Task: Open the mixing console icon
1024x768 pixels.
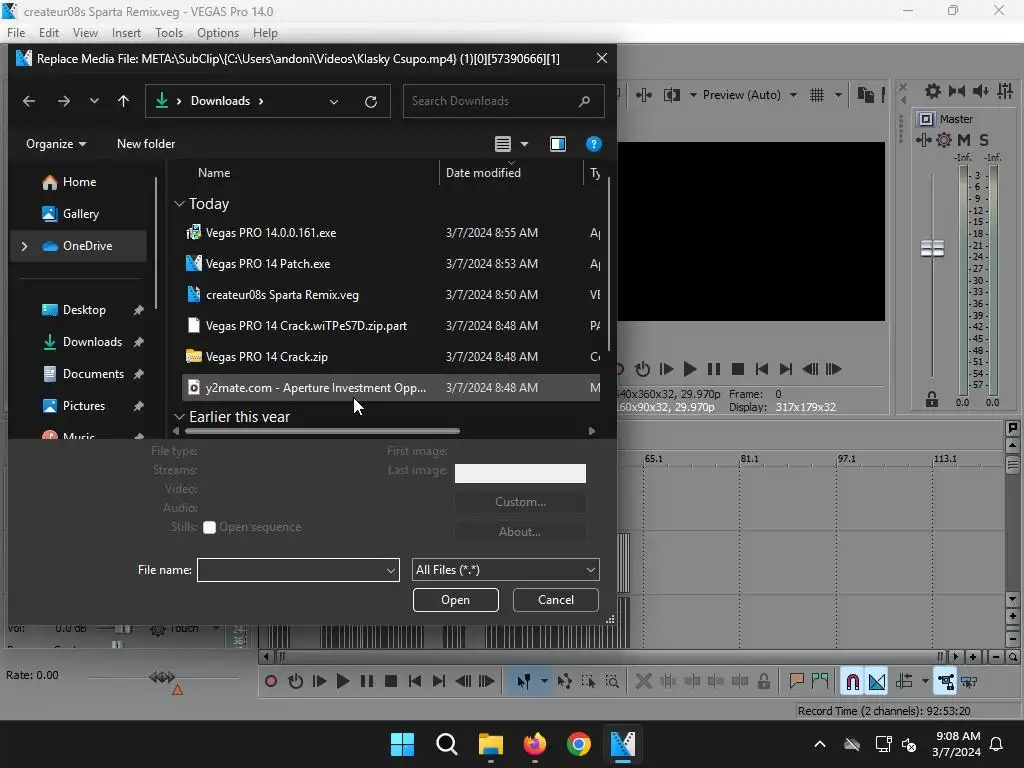Action: (1005, 91)
